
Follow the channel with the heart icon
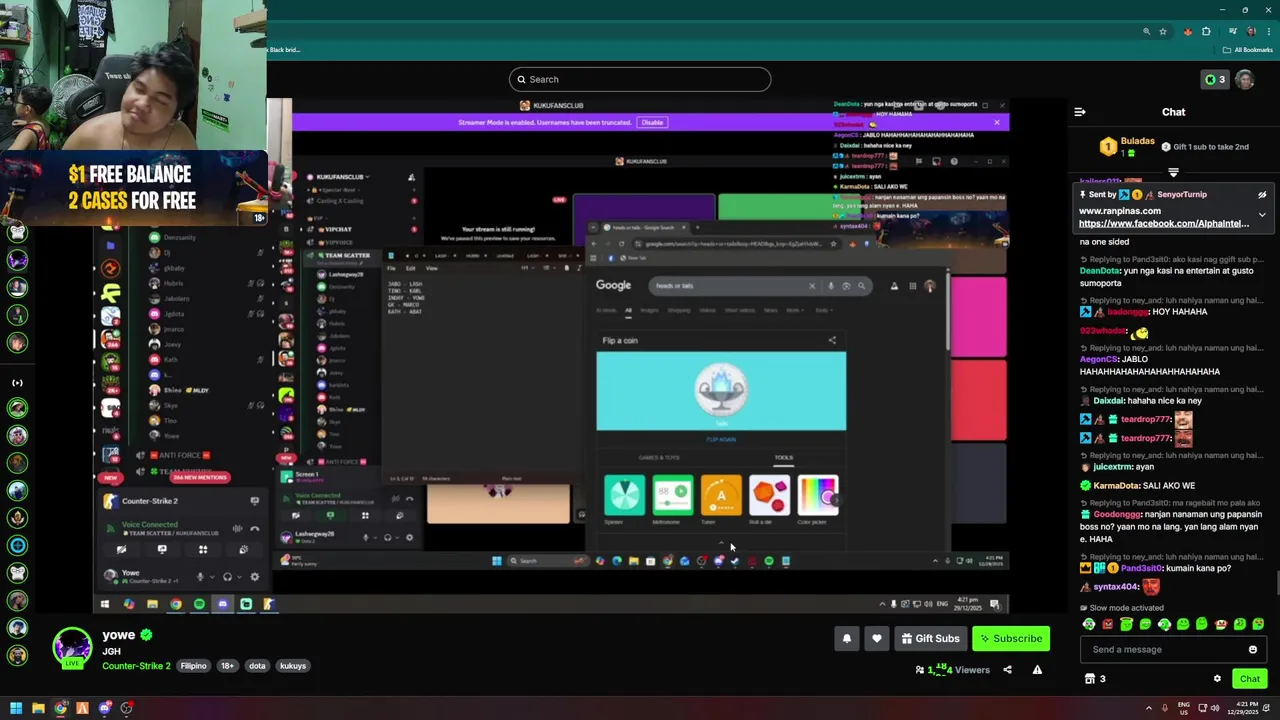pyautogui.click(x=877, y=639)
